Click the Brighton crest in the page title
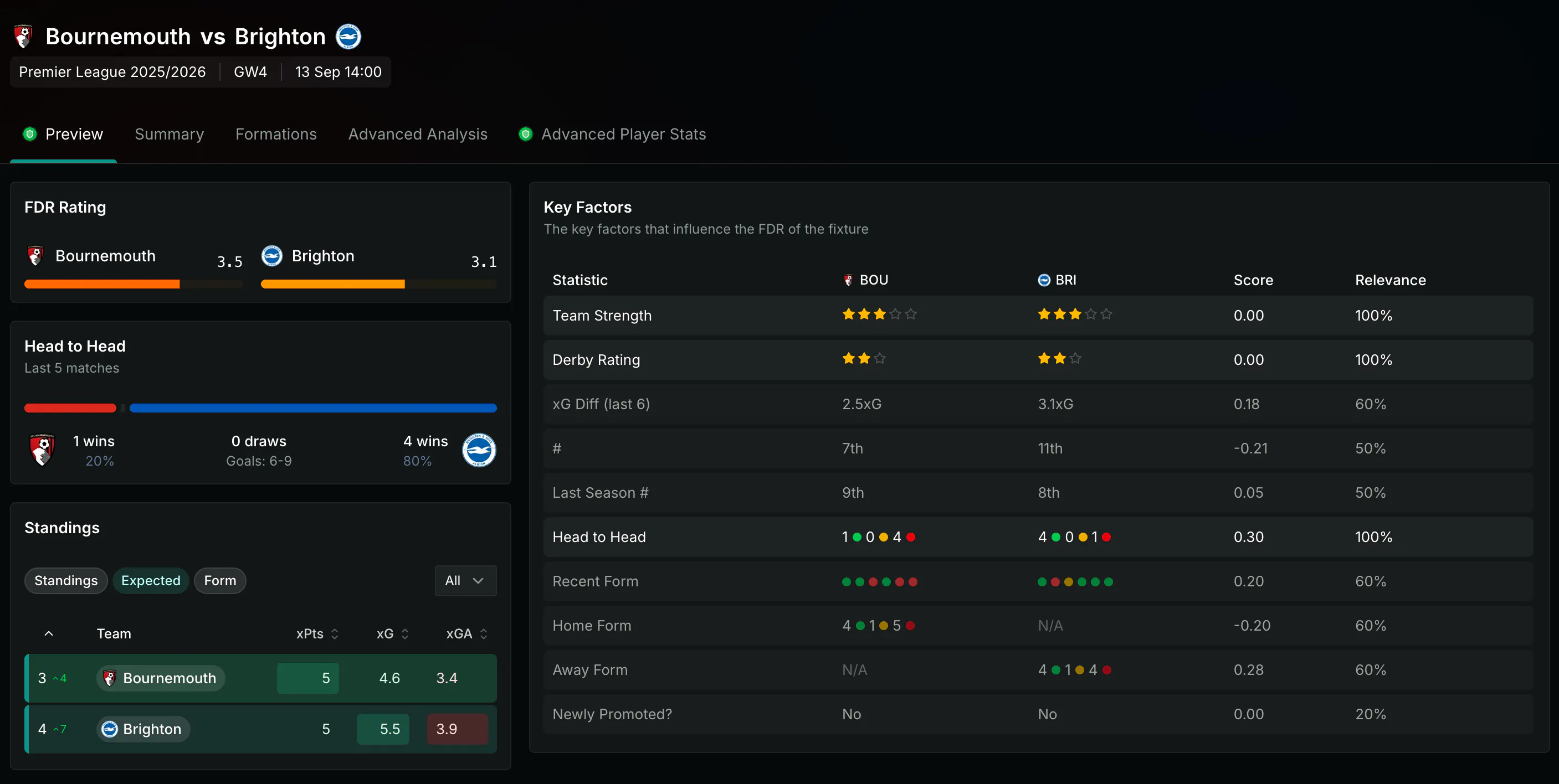 tap(348, 37)
